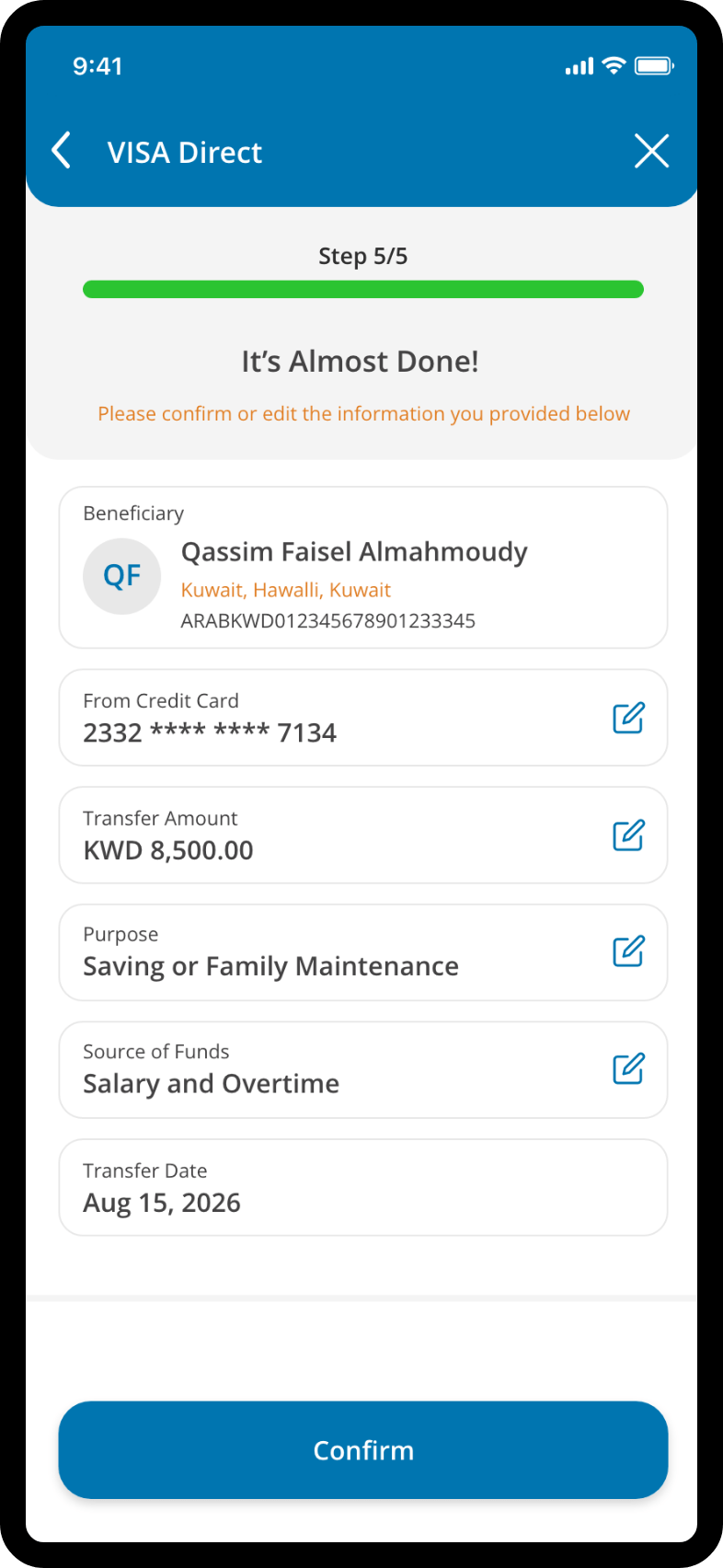
Task: Edit the Purpose selection
Action: 628,951
